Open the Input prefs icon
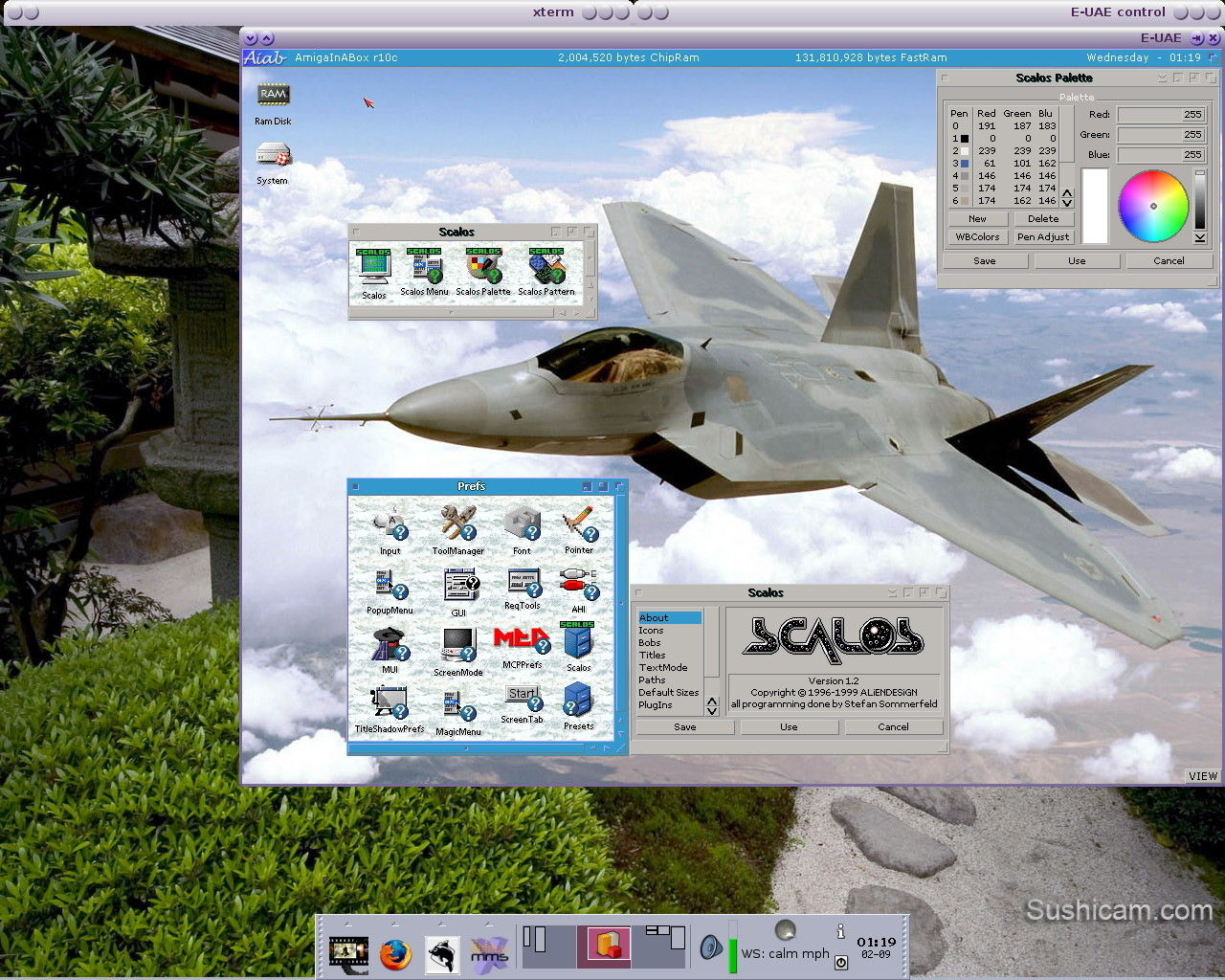The height and width of the screenshot is (980, 1225). (390, 523)
